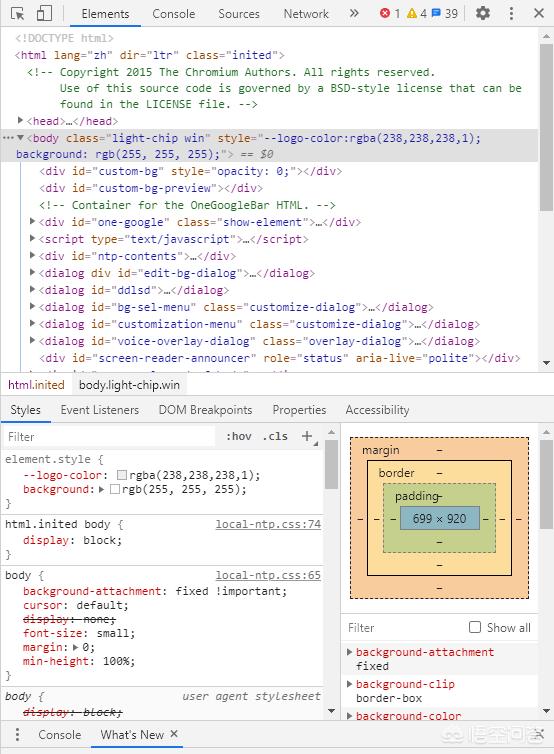
Task: Click the 699 × 920 content box
Action: pos(439,518)
